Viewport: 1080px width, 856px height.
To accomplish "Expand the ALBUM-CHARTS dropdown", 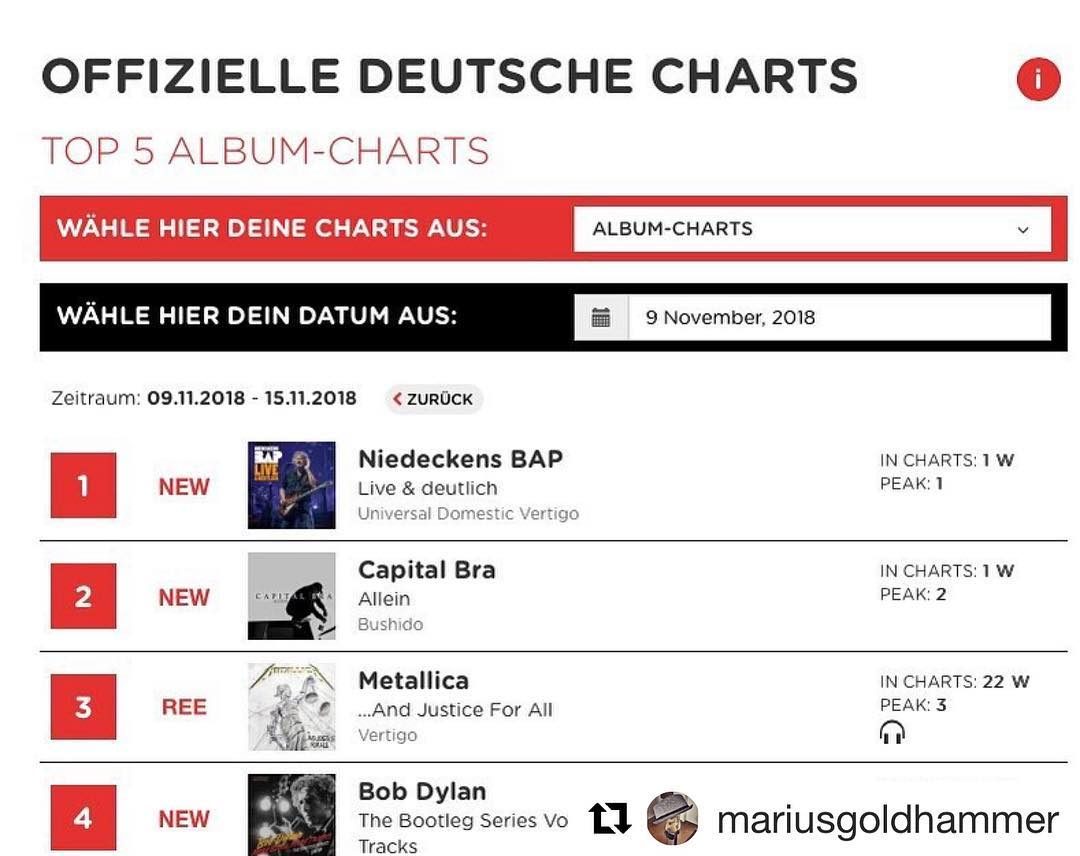I will pyautogui.click(x=812, y=229).
